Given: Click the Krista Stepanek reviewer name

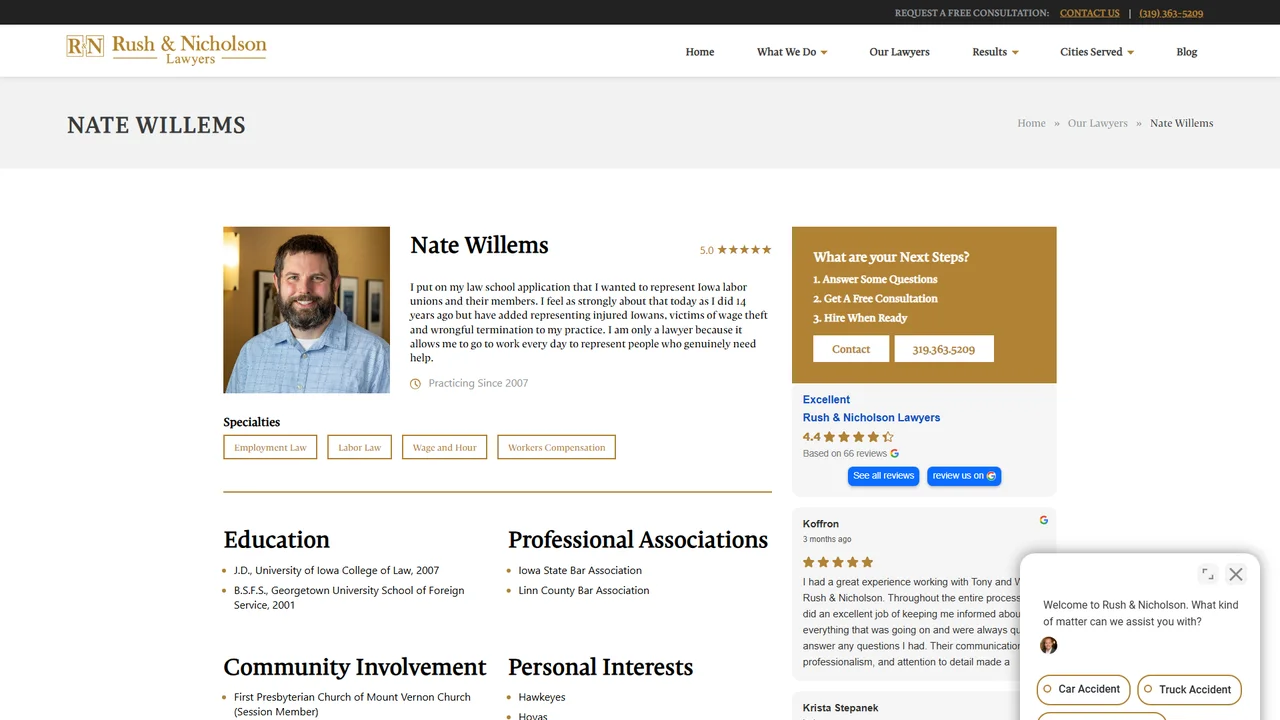Looking at the screenshot, I should [840, 708].
